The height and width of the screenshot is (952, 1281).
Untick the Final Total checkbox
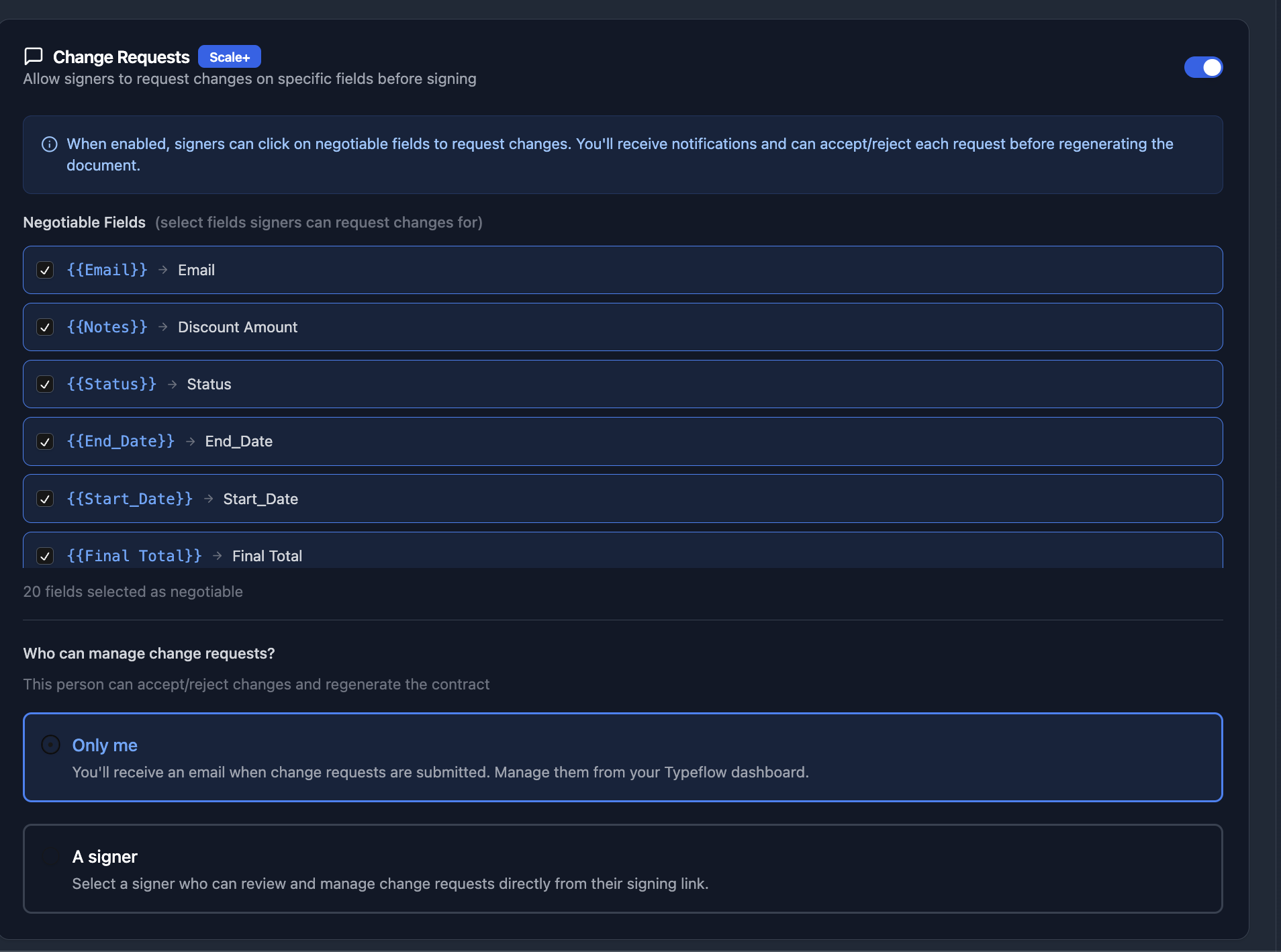[45, 556]
